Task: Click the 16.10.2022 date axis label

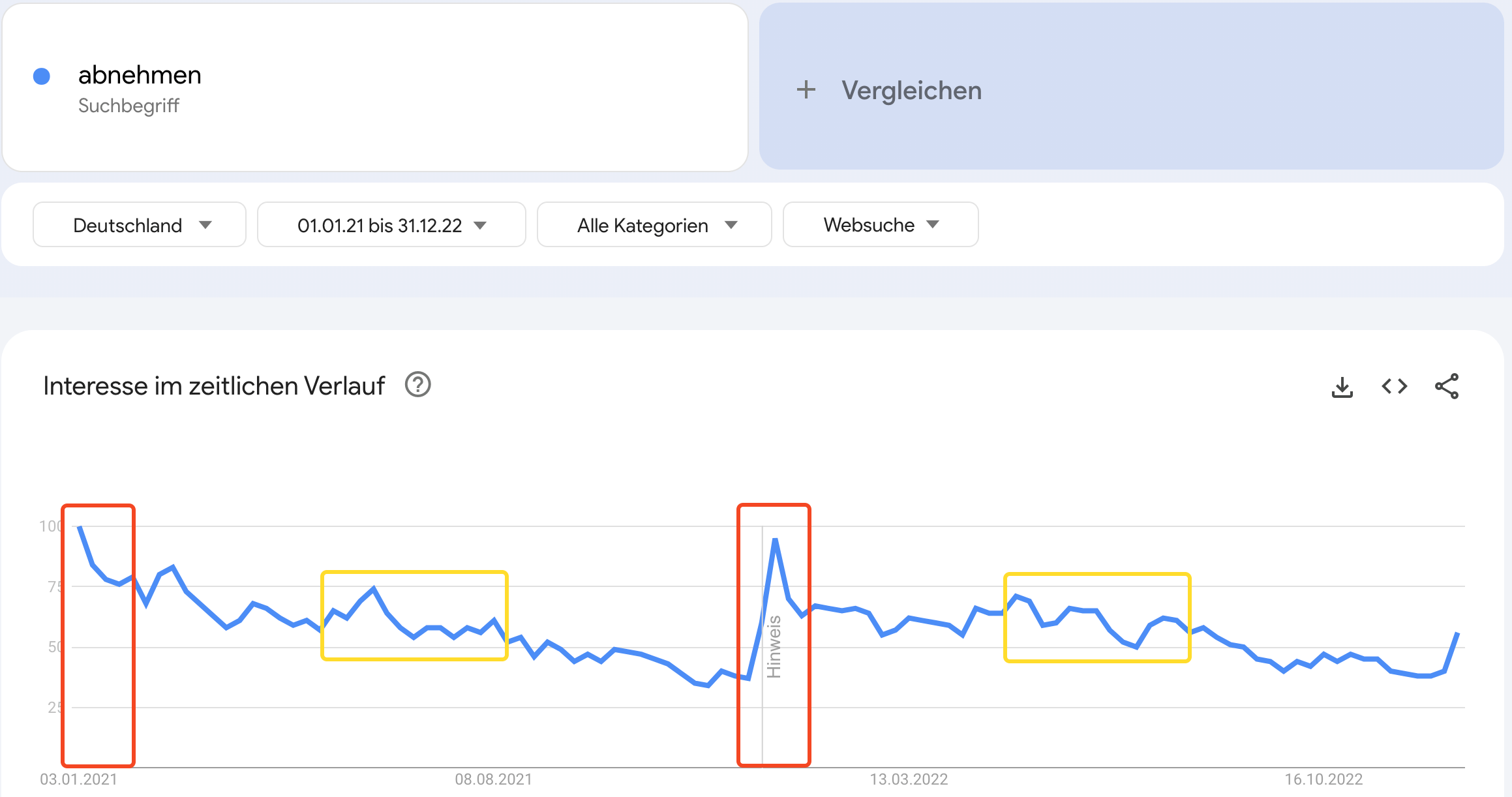Action: [1323, 779]
